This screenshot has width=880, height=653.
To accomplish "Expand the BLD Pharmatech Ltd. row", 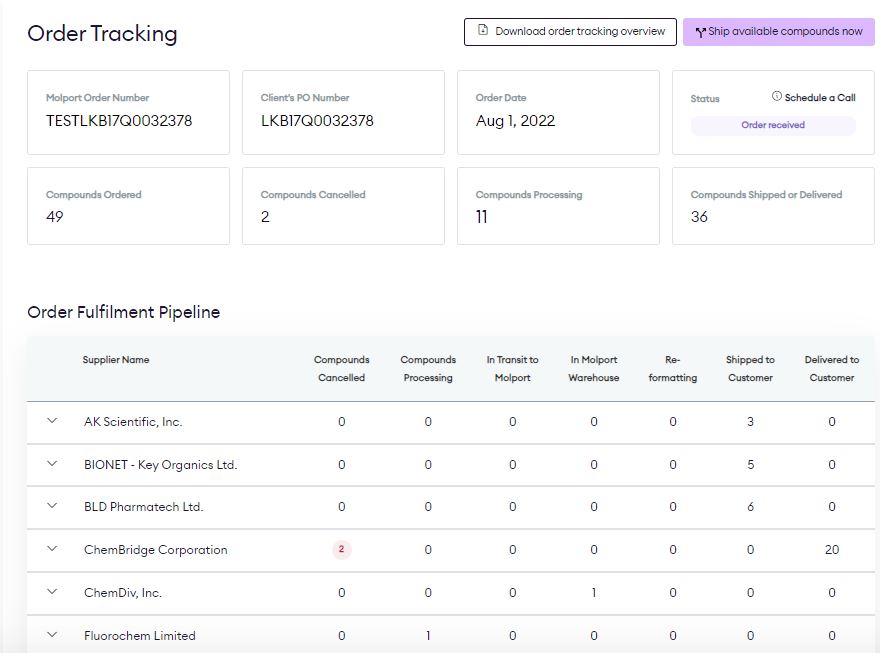I will pyautogui.click(x=52, y=506).
